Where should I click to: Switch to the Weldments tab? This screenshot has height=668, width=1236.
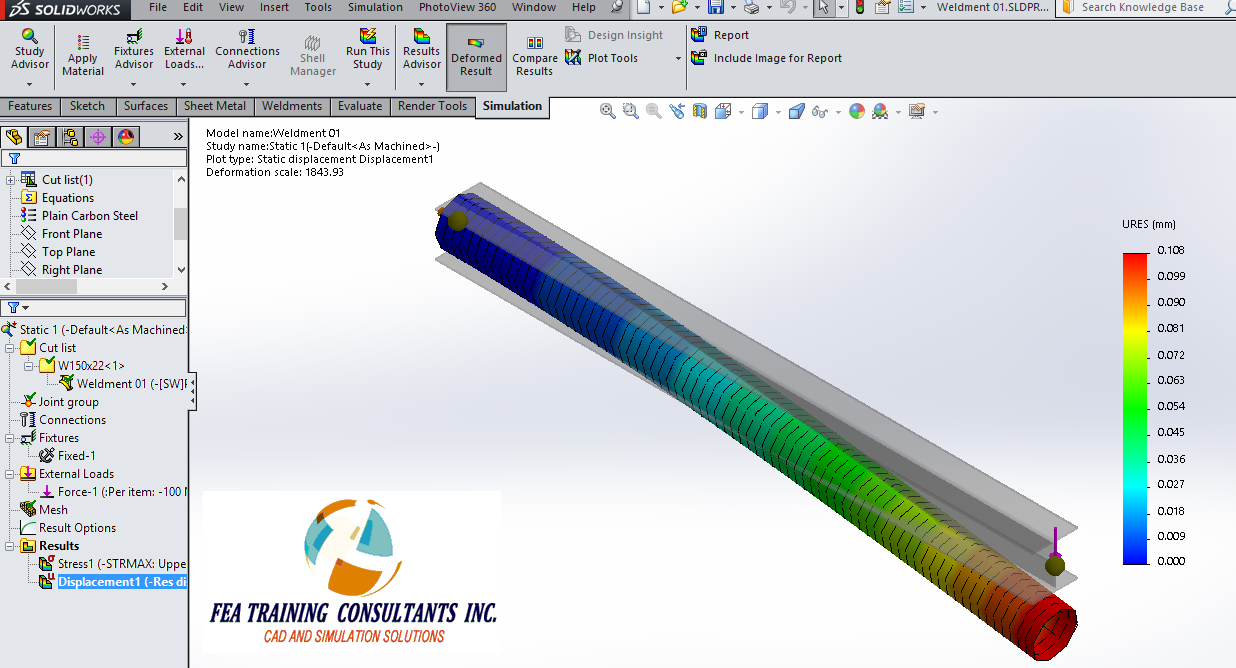point(291,106)
